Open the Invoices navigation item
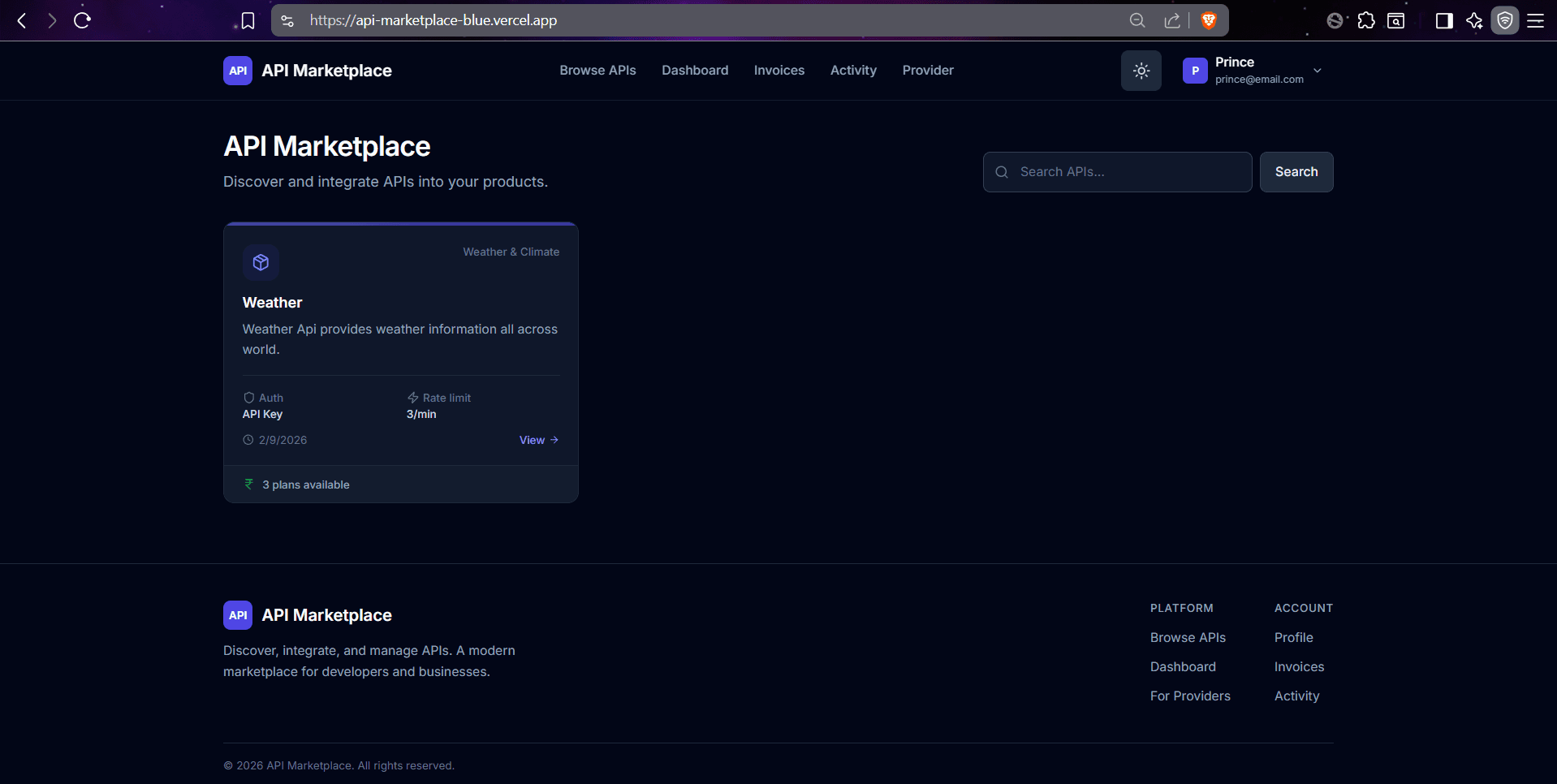 tap(779, 71)
